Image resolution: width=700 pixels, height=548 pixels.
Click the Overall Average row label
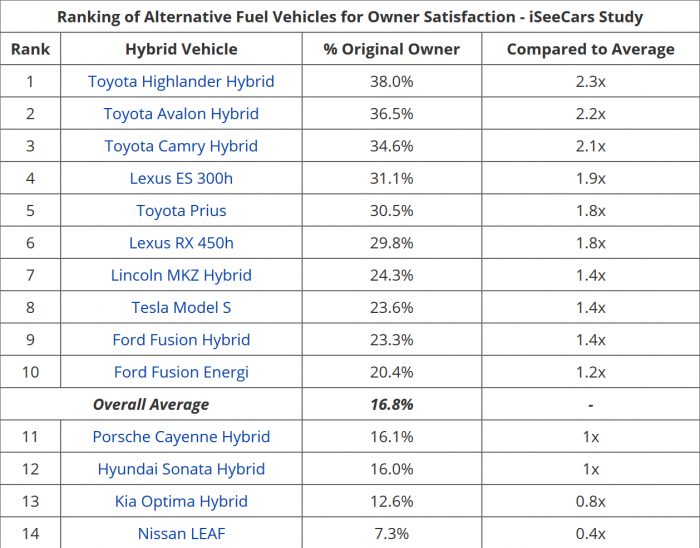151,405
